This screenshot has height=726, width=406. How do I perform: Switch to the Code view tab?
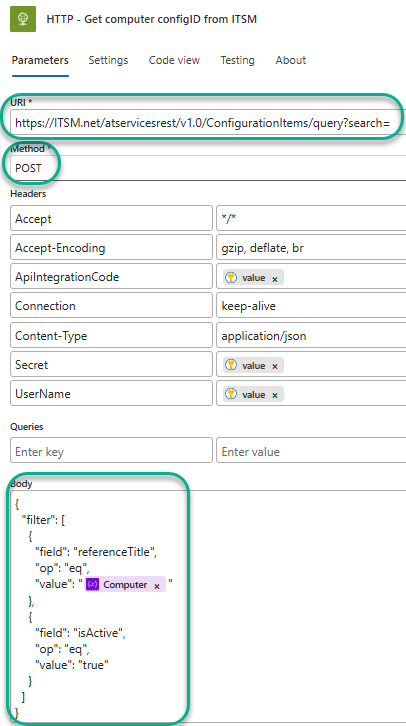coord(174,60)
